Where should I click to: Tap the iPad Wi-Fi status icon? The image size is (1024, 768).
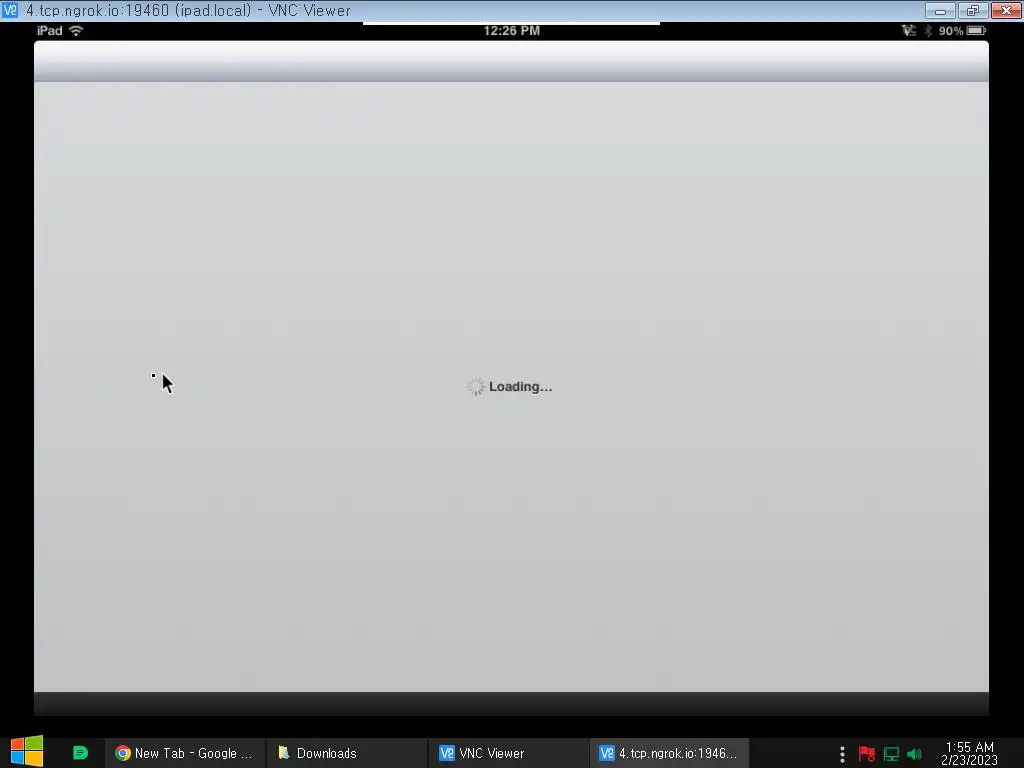pos(76,31)
